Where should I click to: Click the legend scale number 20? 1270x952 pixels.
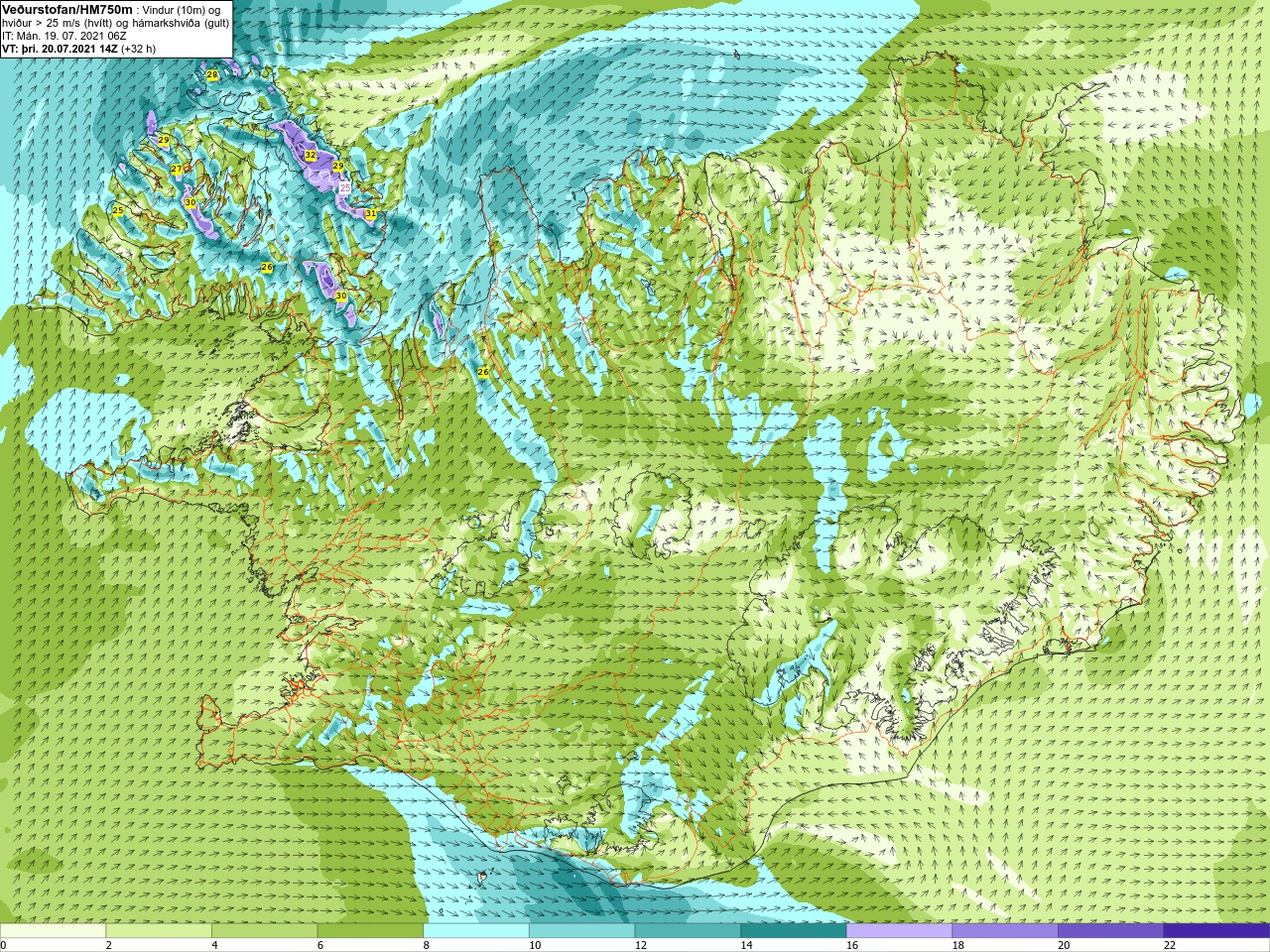click(1064, 945)
